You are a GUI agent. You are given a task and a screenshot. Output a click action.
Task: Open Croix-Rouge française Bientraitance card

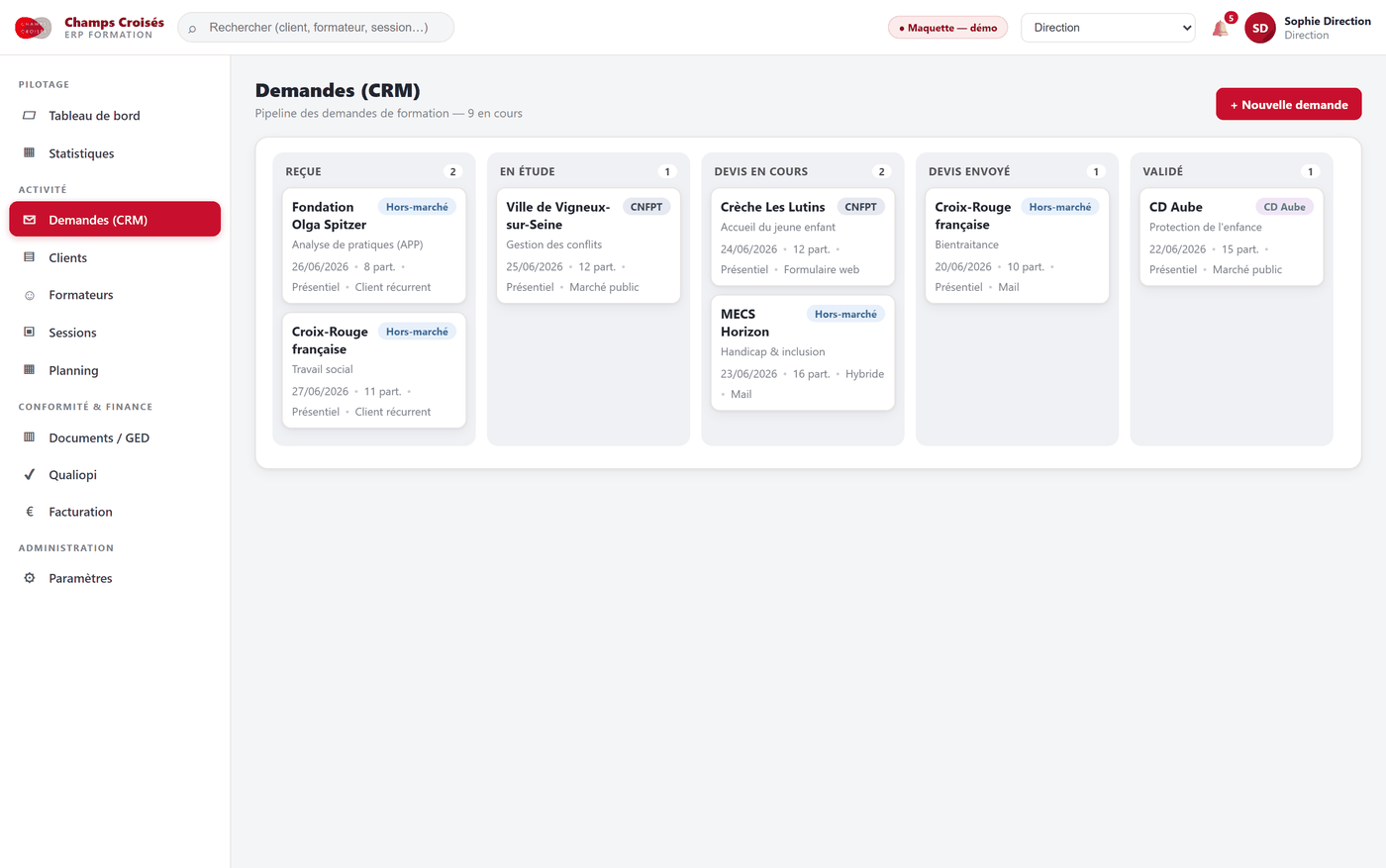click(x=1017, y=245)
